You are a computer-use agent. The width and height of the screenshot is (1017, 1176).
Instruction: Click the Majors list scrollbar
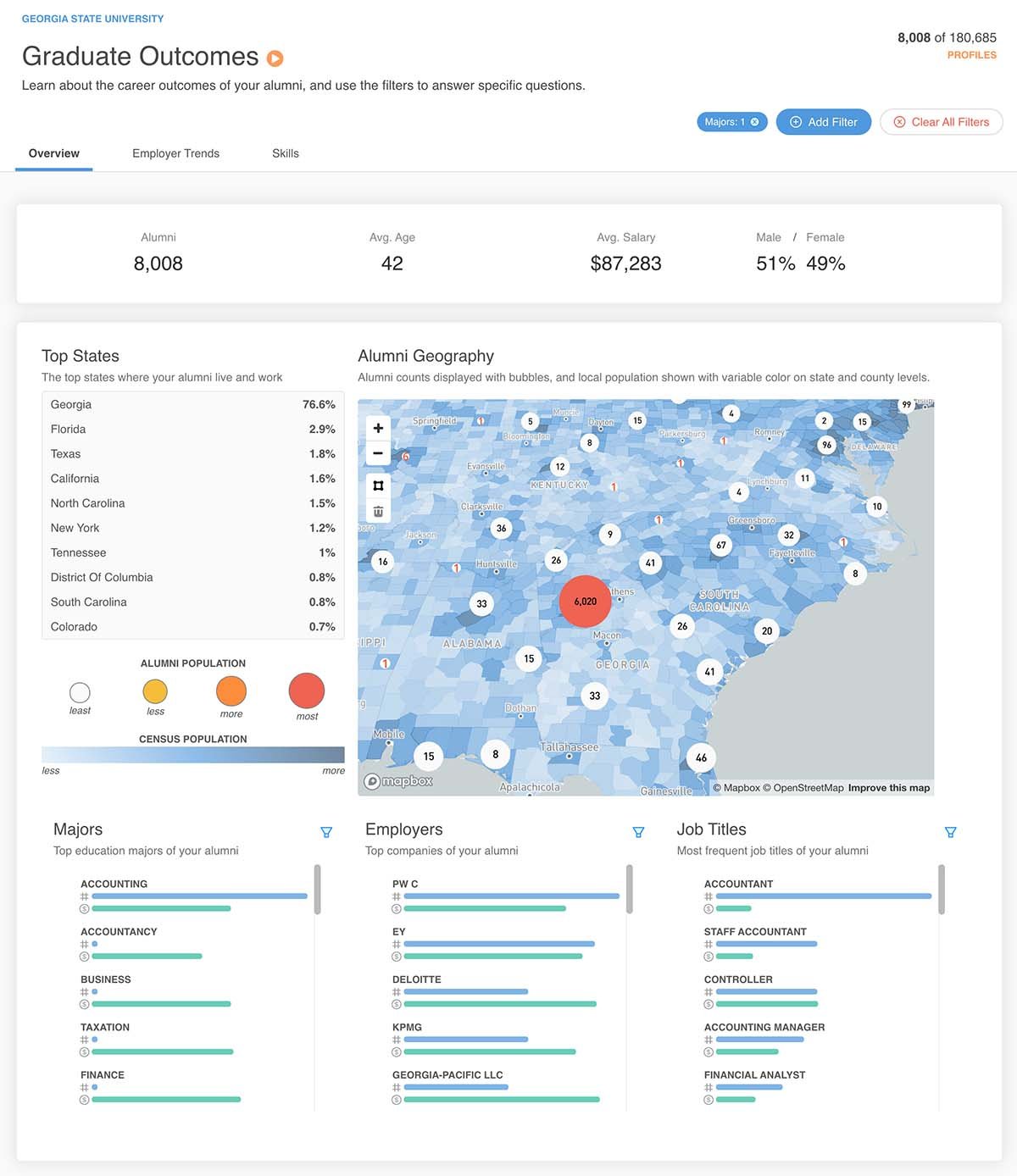pos(317,890)
